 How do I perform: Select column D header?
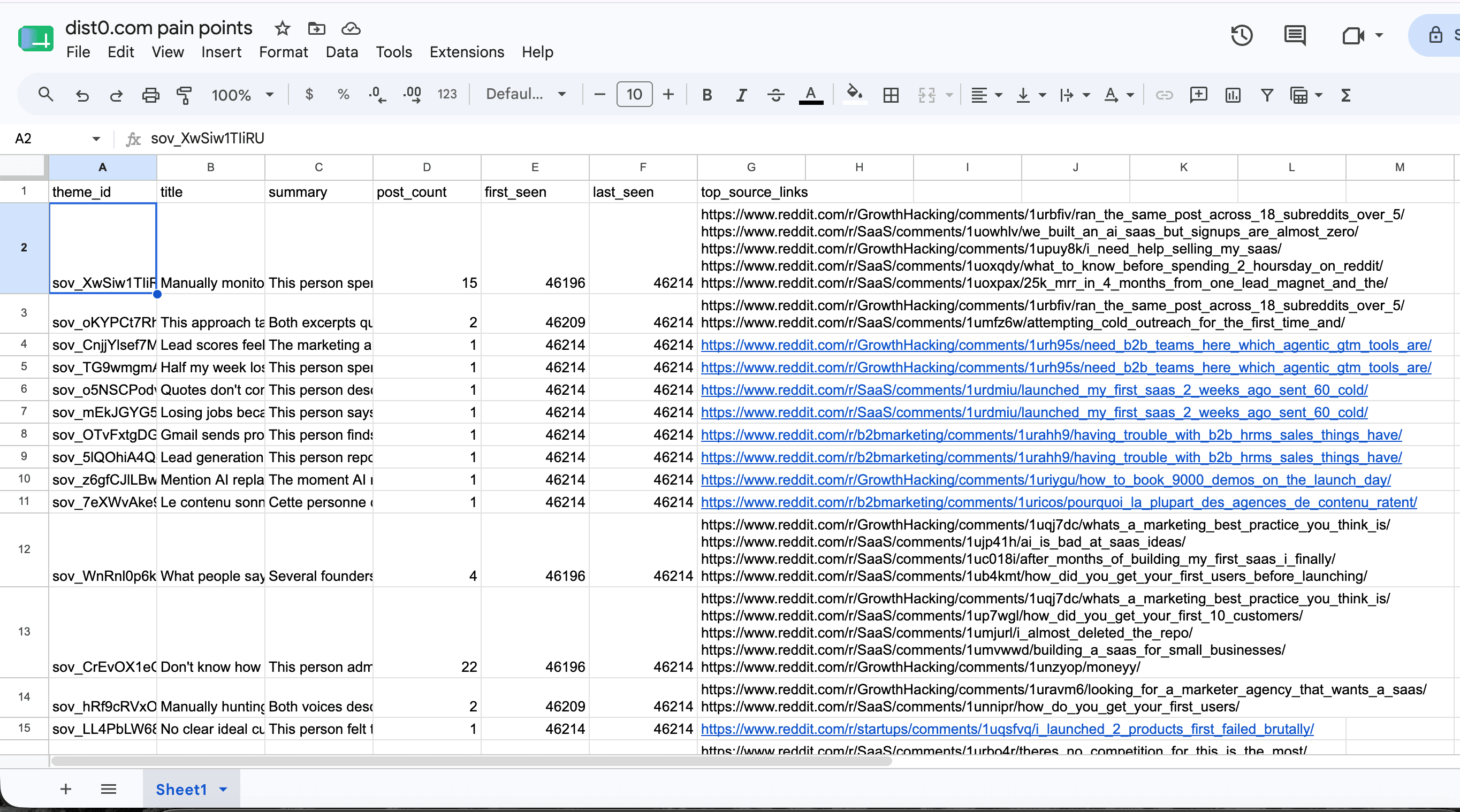[426, 167]
